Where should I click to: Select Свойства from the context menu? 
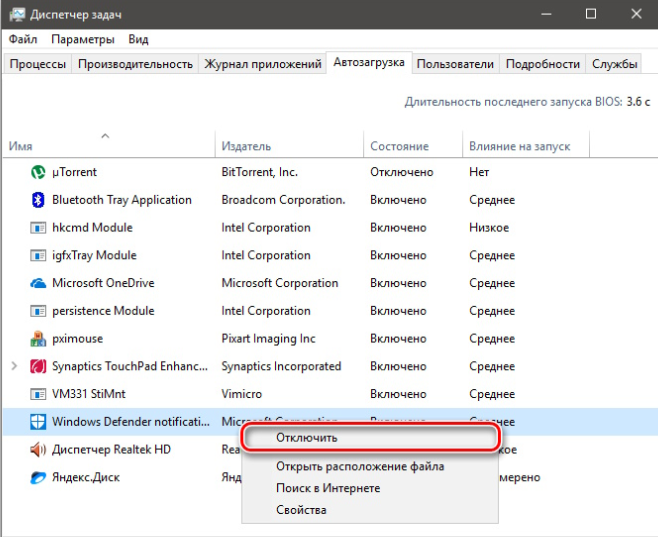(x=301, y=510)
